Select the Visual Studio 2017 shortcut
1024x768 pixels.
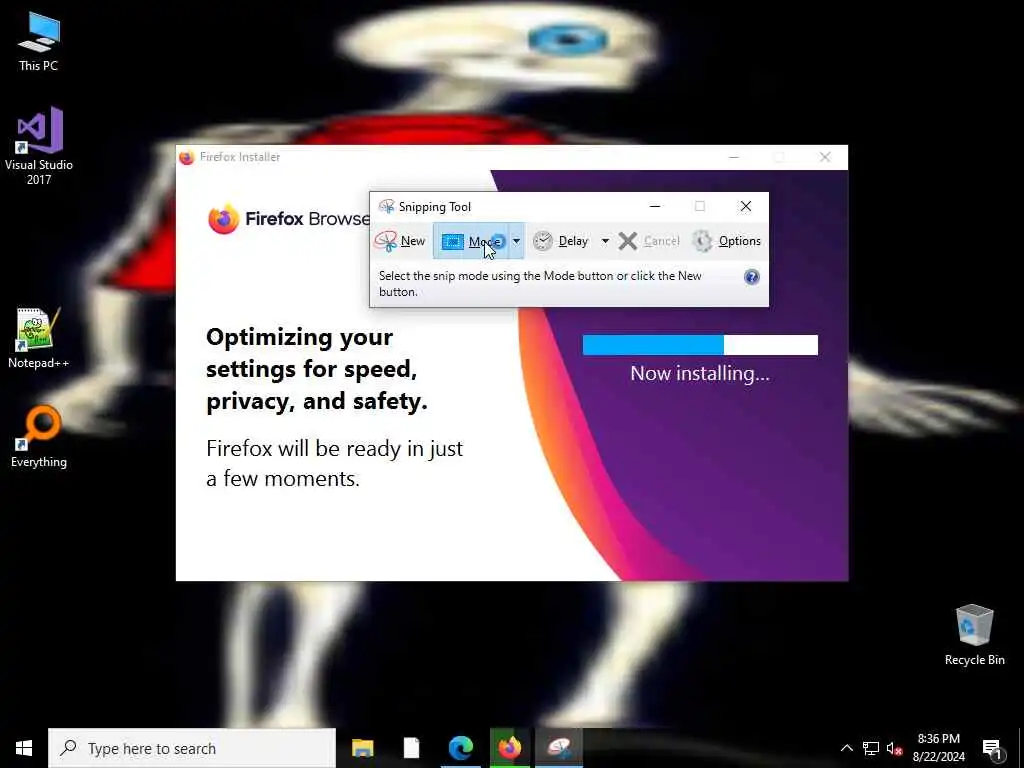coord(39,146)
